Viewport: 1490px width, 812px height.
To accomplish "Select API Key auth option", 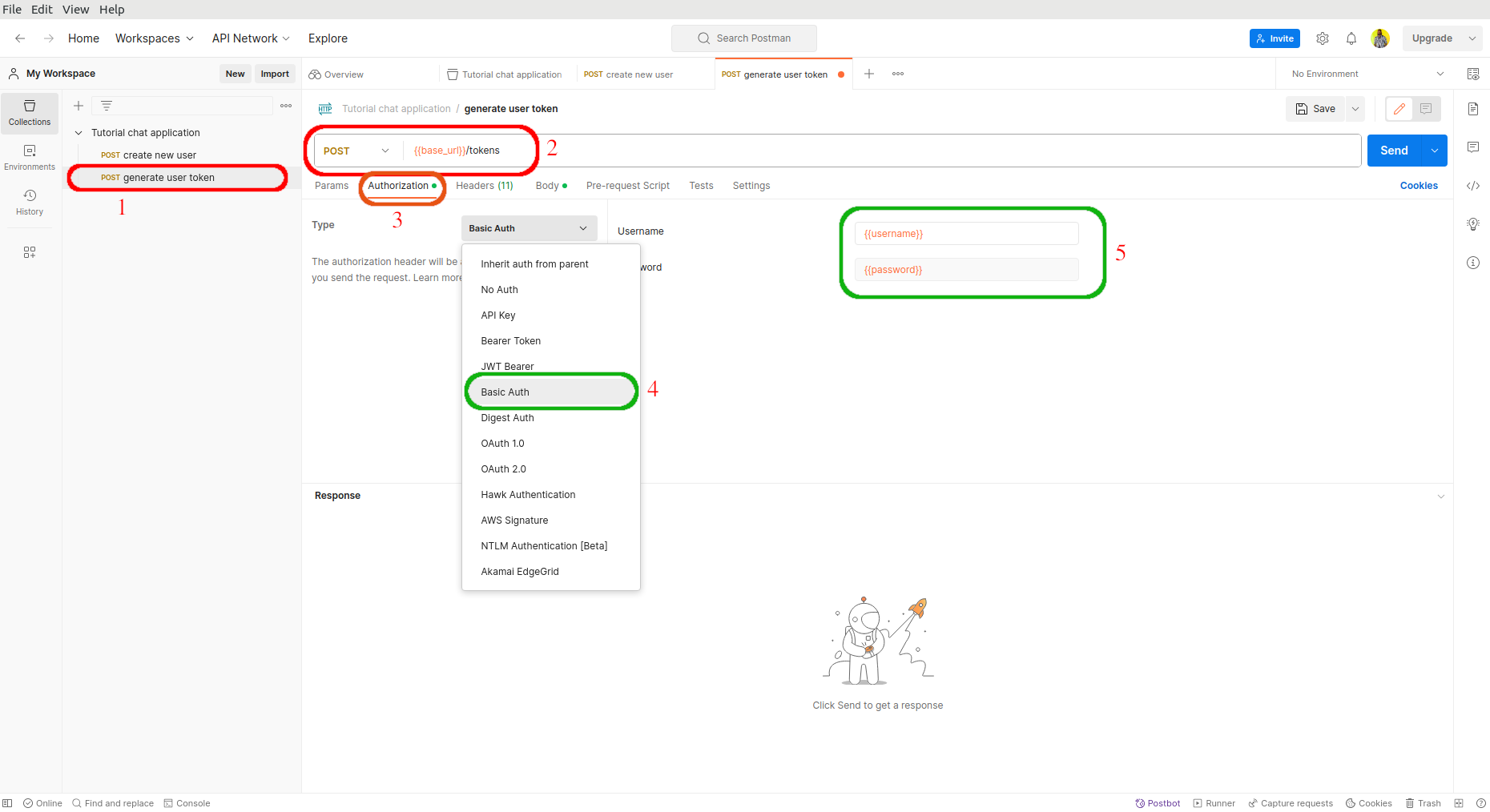I will (x=551, y=316).
